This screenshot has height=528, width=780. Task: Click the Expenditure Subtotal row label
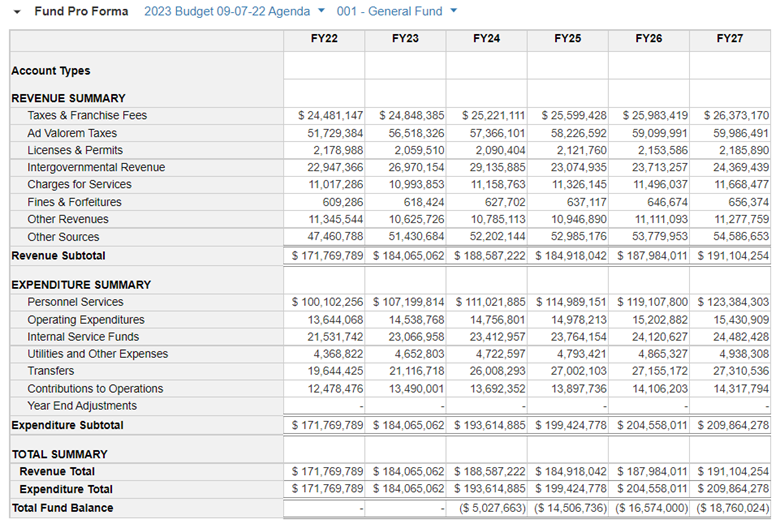point(67,425)
